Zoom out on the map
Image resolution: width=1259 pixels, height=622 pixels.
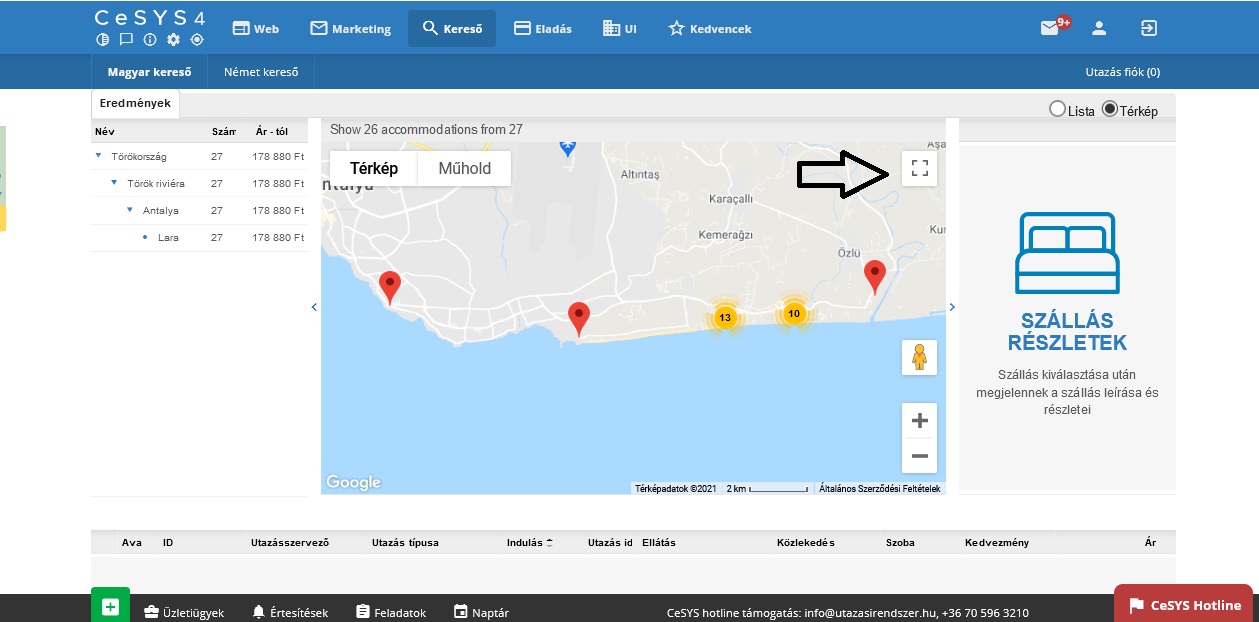pyautogui.click(x=919, y=456)
